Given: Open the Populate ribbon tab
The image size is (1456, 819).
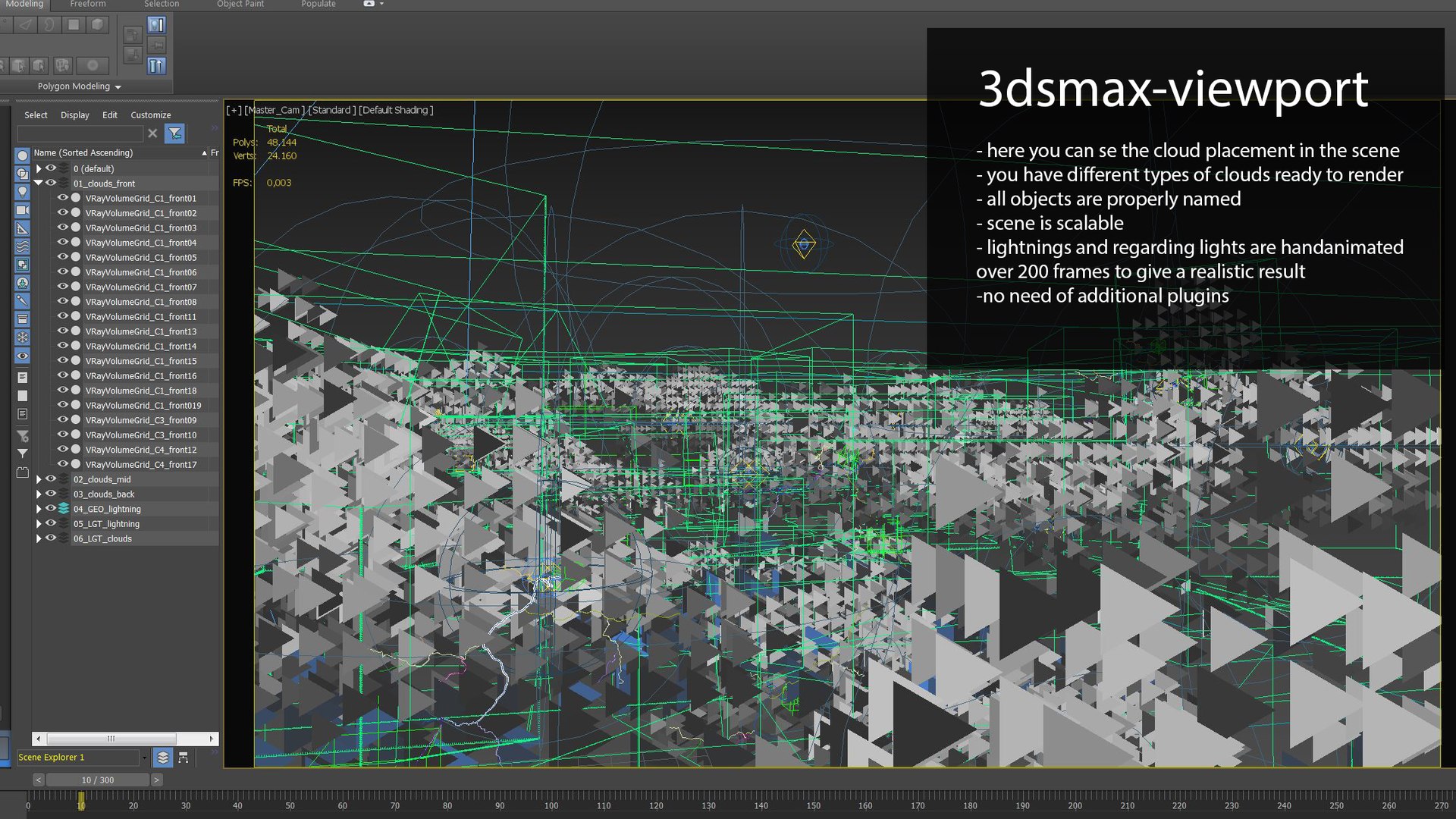Looking at the screenshot, I should pos(318,4).
